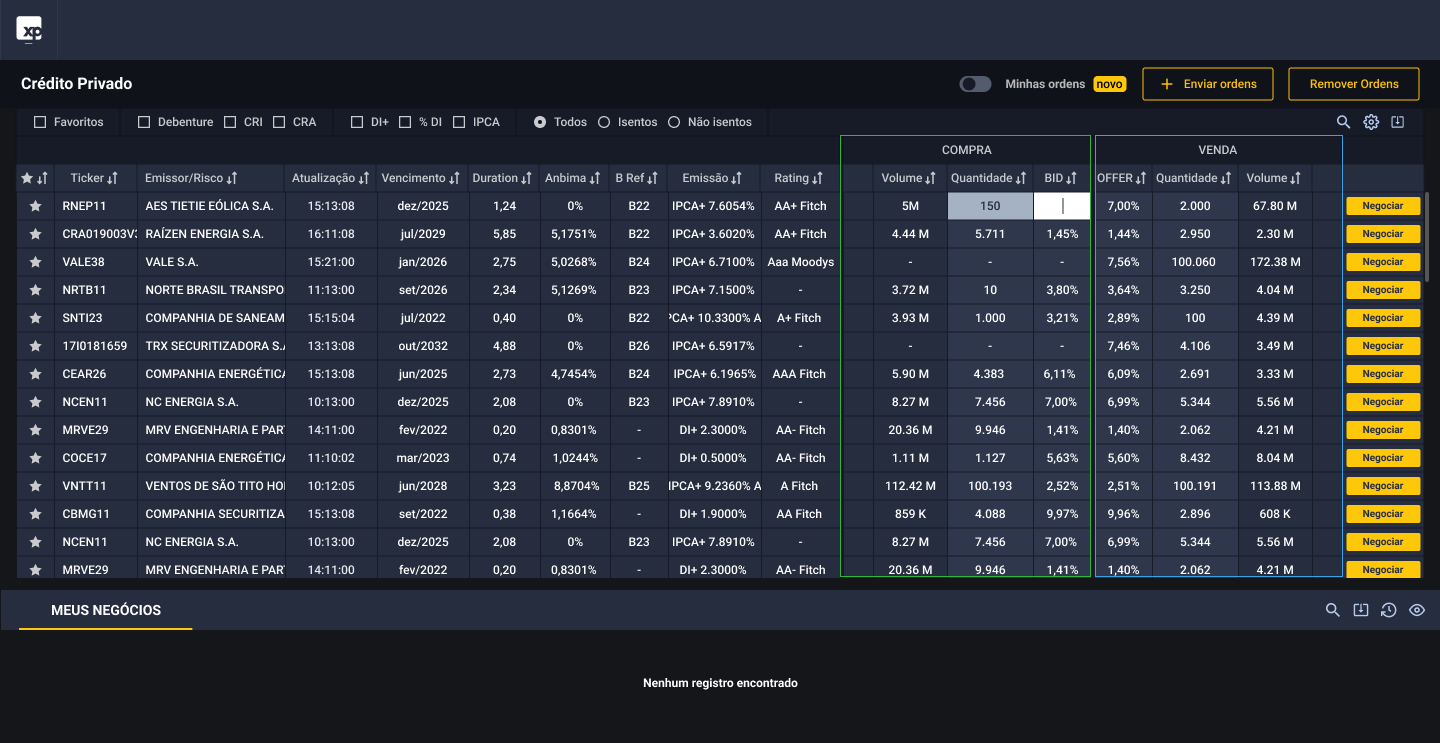Search within Meus Negócios panel

(x=1332, y=610)
